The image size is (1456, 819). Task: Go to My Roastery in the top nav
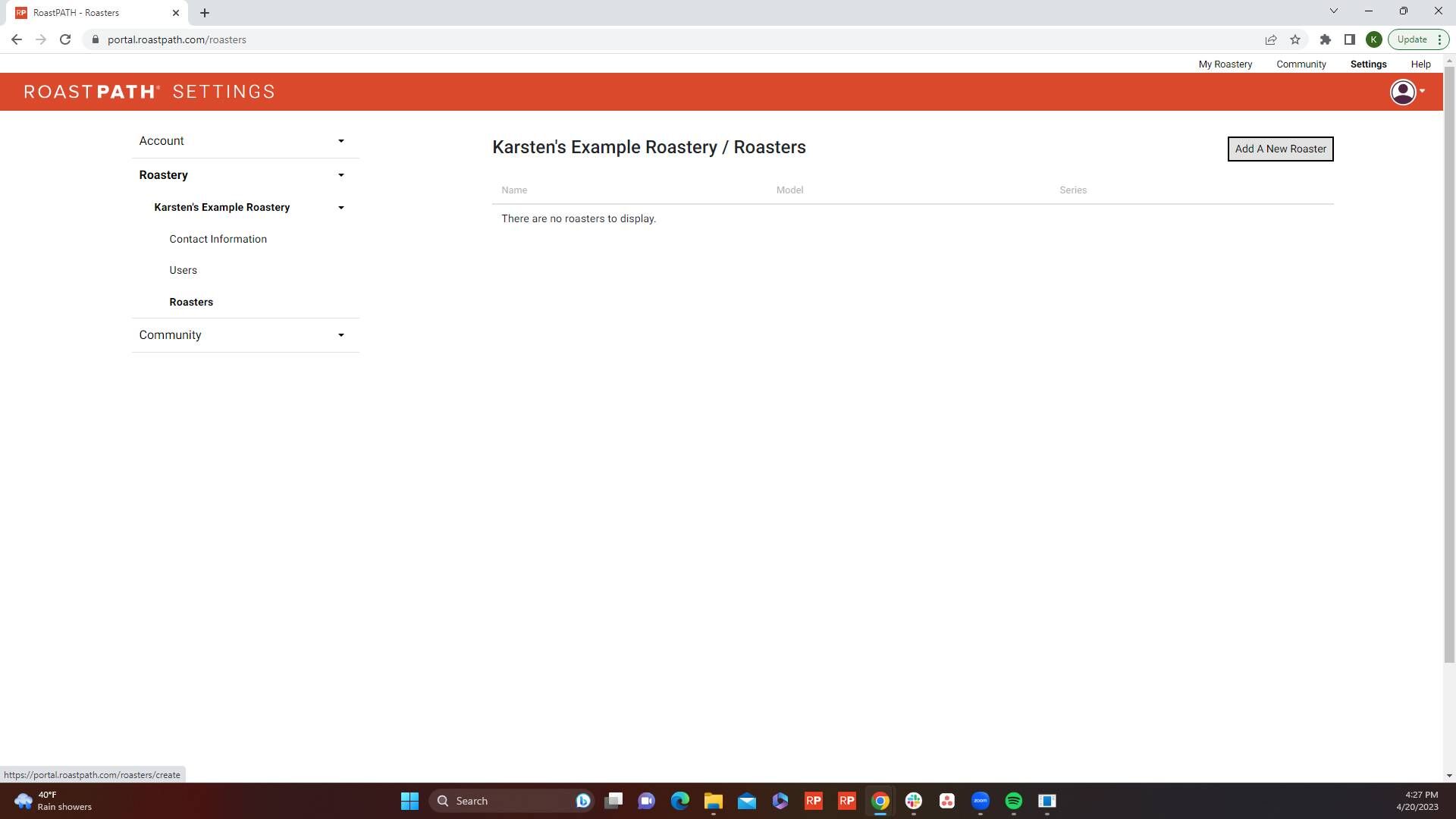1225,64
